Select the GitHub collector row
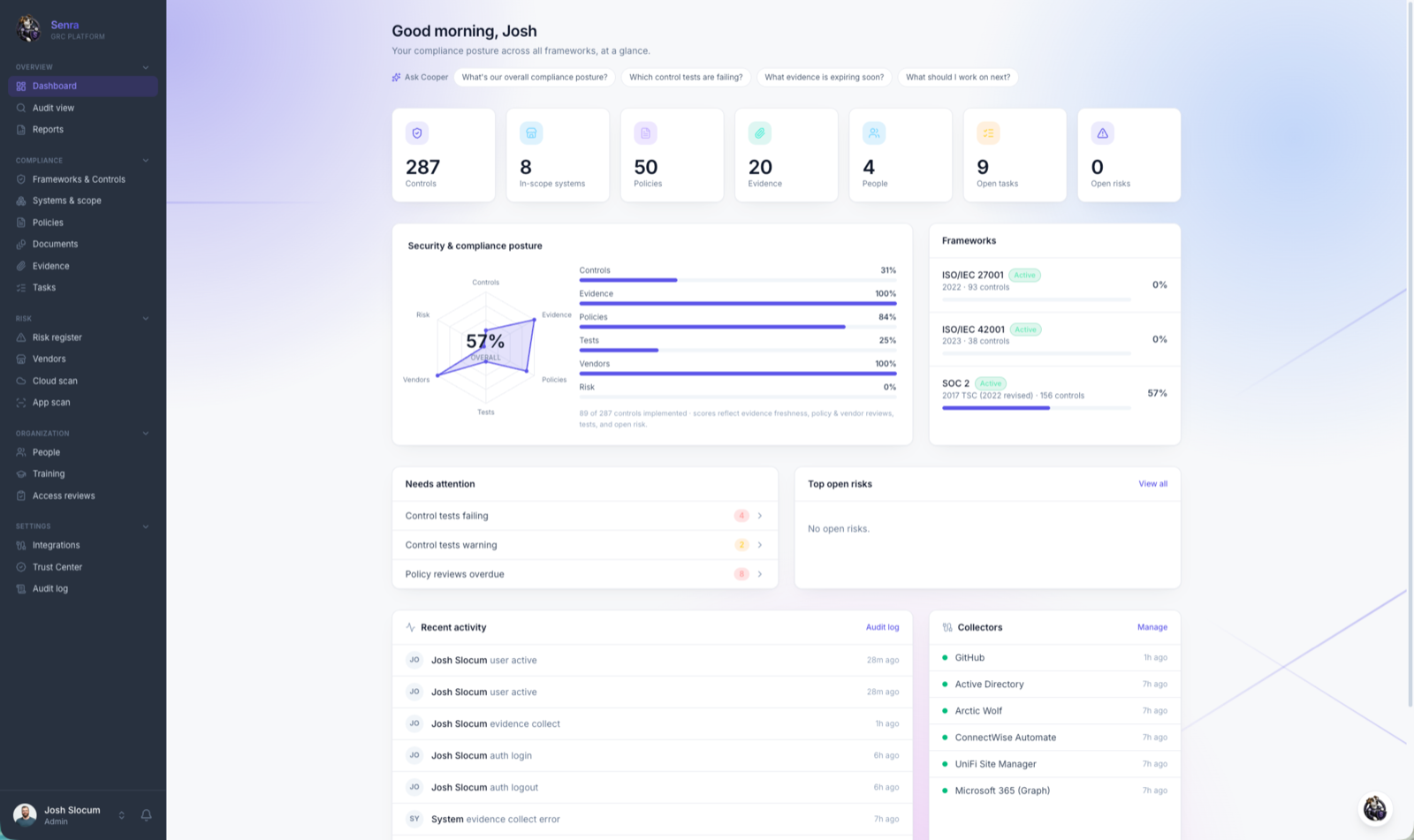Viewport: 1414px width, 840px height. pyautogui.click(x=1054, y=657)
